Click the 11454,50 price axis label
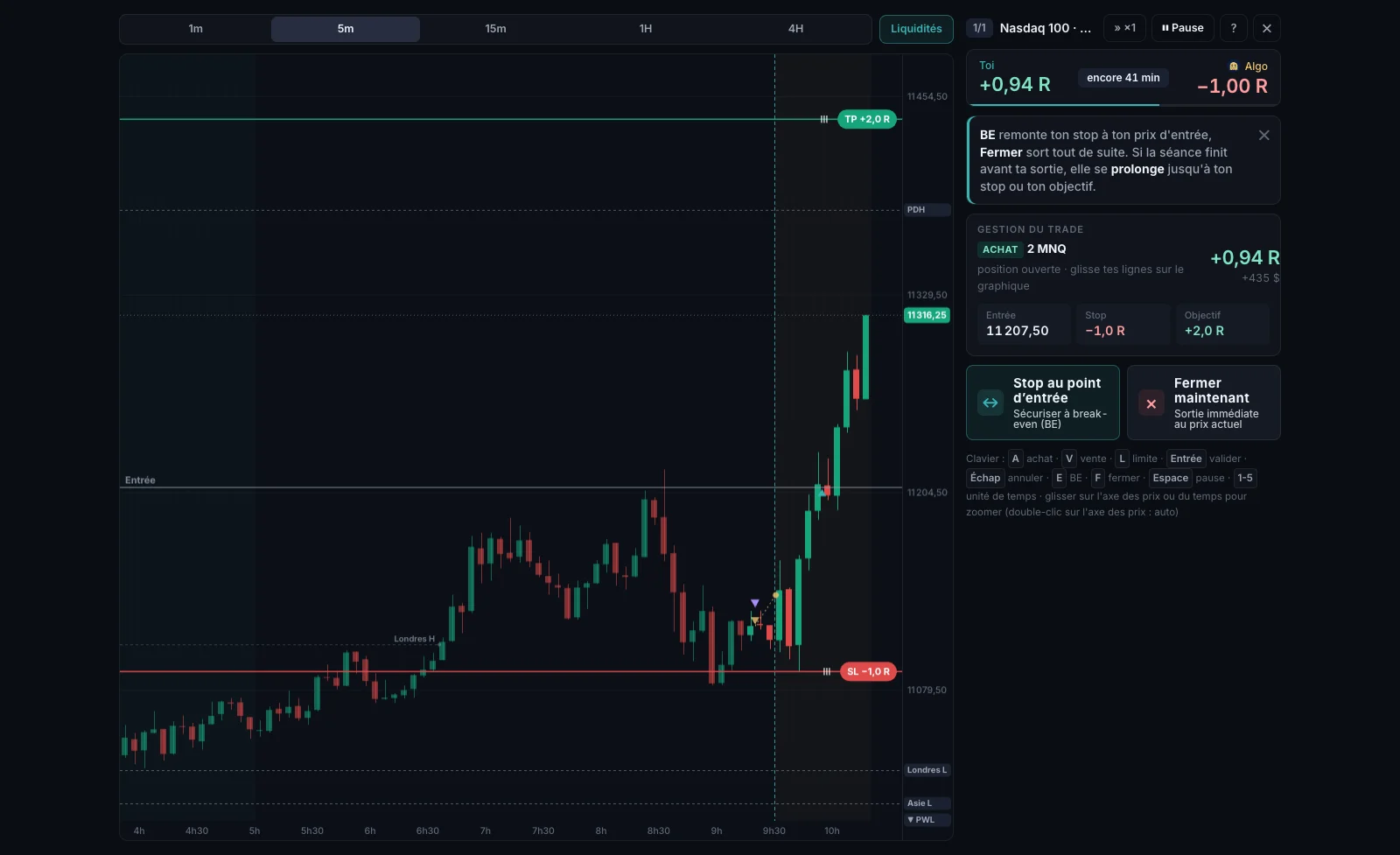 pyautogui.click(x=927, y=97)
